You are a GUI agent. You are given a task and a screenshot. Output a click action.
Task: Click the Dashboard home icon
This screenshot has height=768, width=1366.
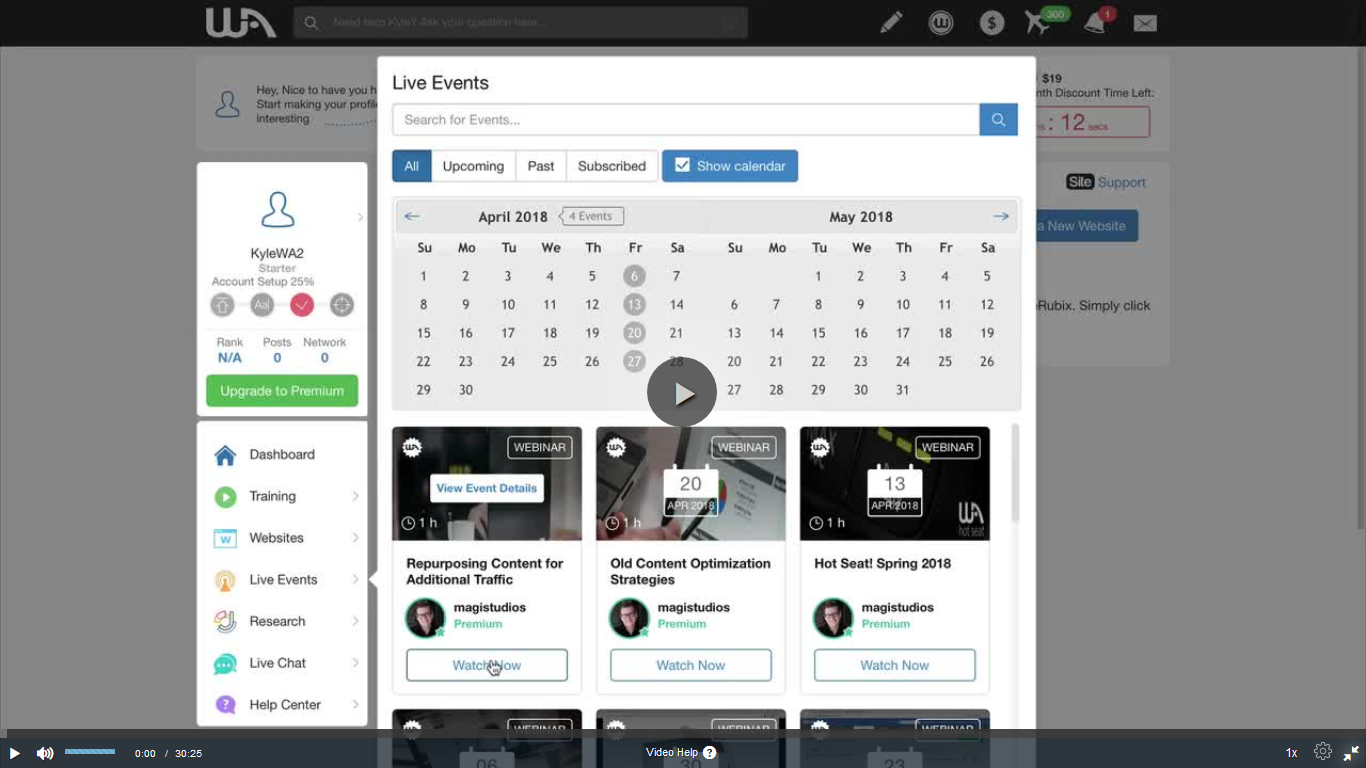pyautogui.click(x=225, y=455)
